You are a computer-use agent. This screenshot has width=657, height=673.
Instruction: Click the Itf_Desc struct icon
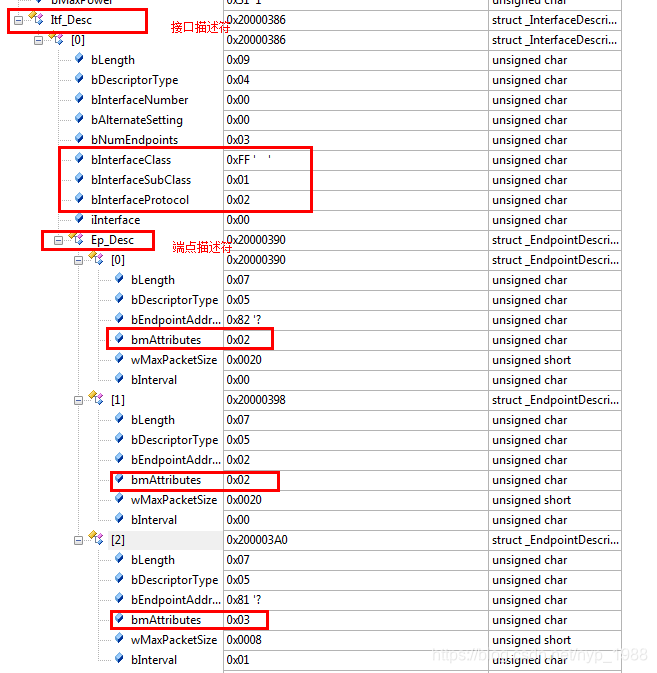36,18
